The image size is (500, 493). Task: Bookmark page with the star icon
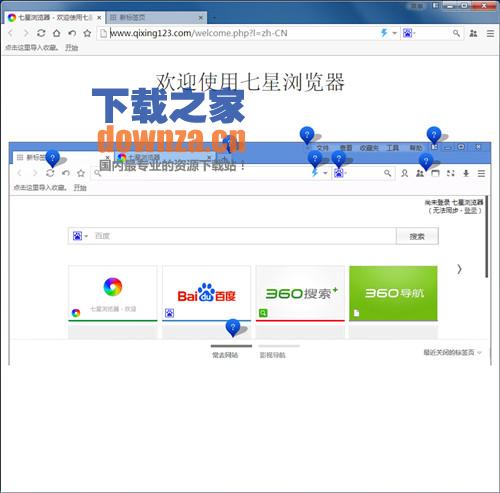pos(87,33)
